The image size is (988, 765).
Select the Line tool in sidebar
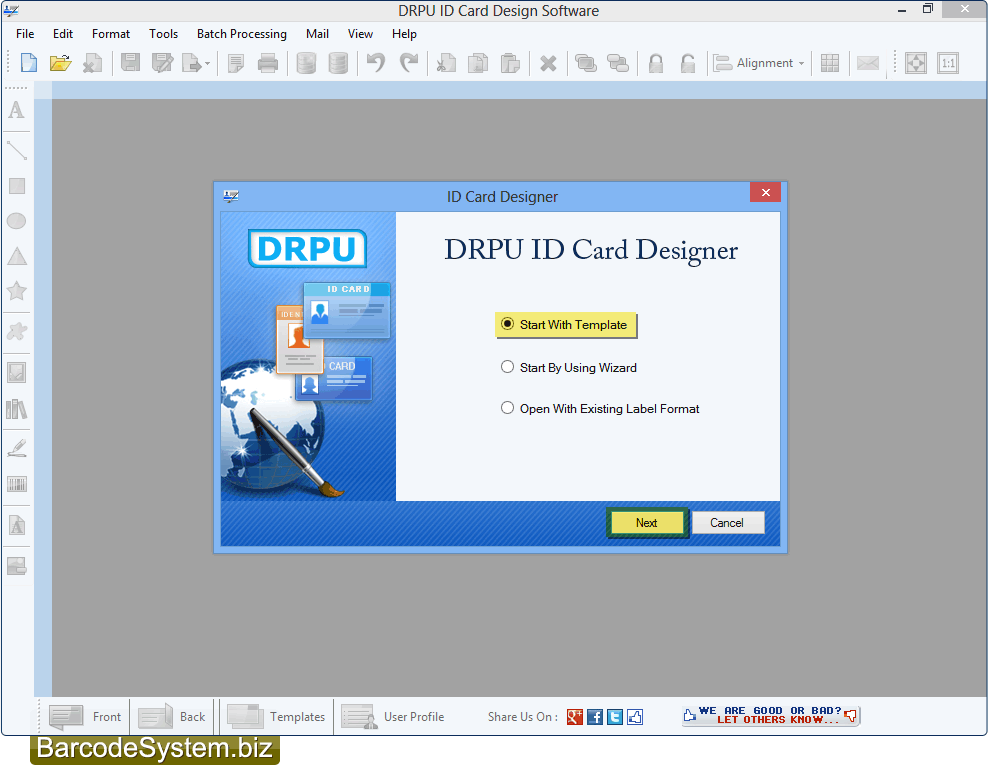[x=16, y=151]
